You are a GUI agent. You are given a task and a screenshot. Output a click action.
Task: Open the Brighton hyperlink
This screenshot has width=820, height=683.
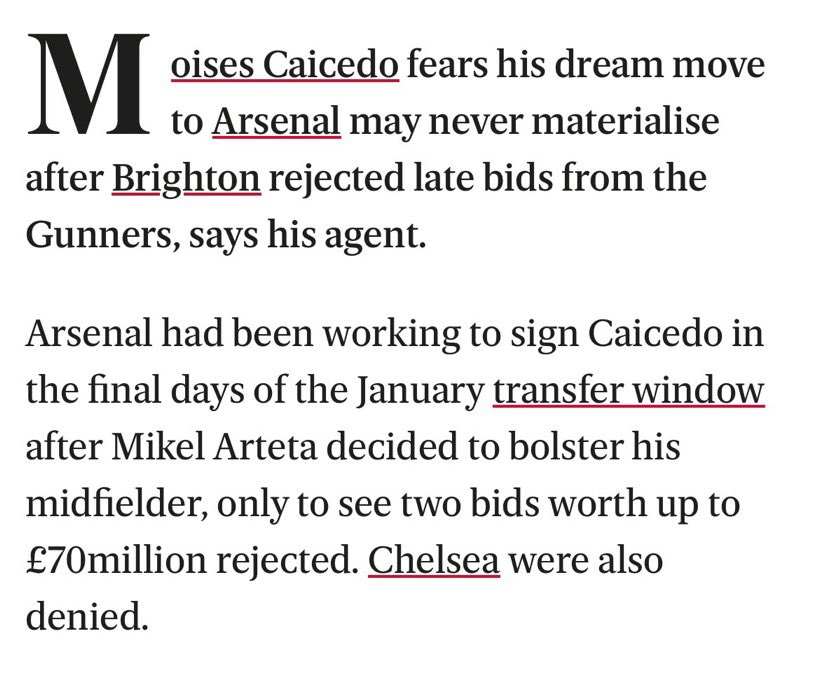tap(186, 178)
